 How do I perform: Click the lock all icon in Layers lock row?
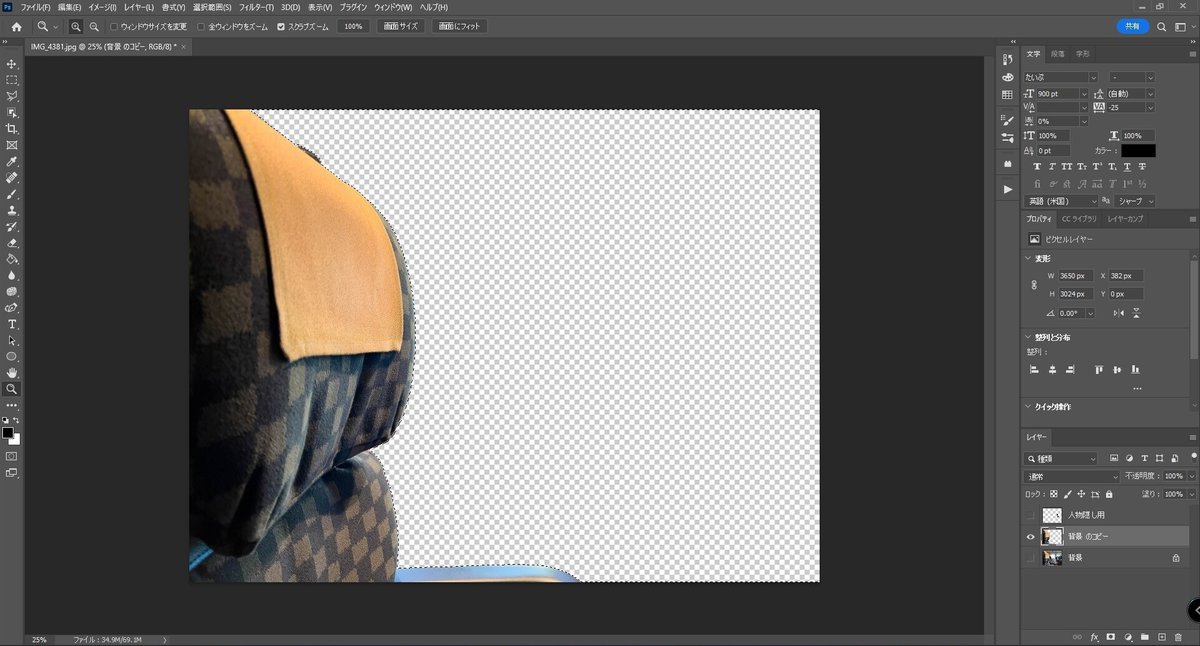pos(1109,494)
